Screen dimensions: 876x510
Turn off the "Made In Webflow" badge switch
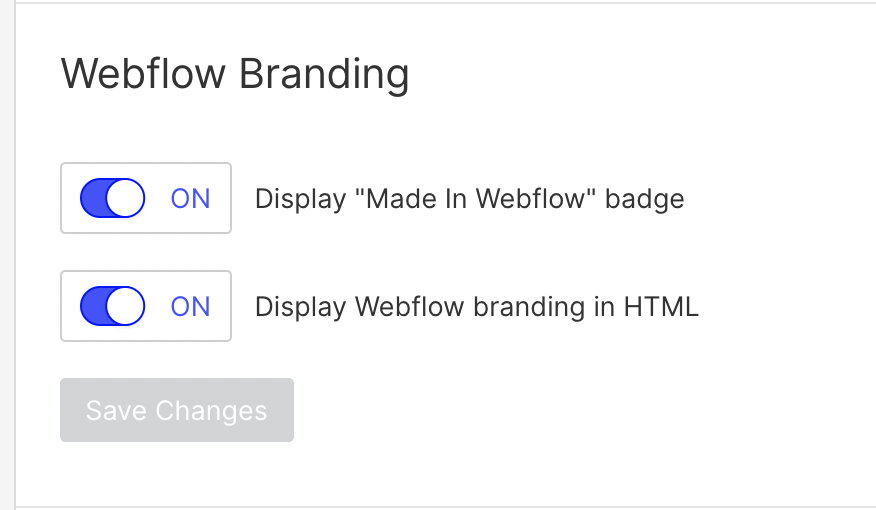pyautogui.click(x=112, y=198)
